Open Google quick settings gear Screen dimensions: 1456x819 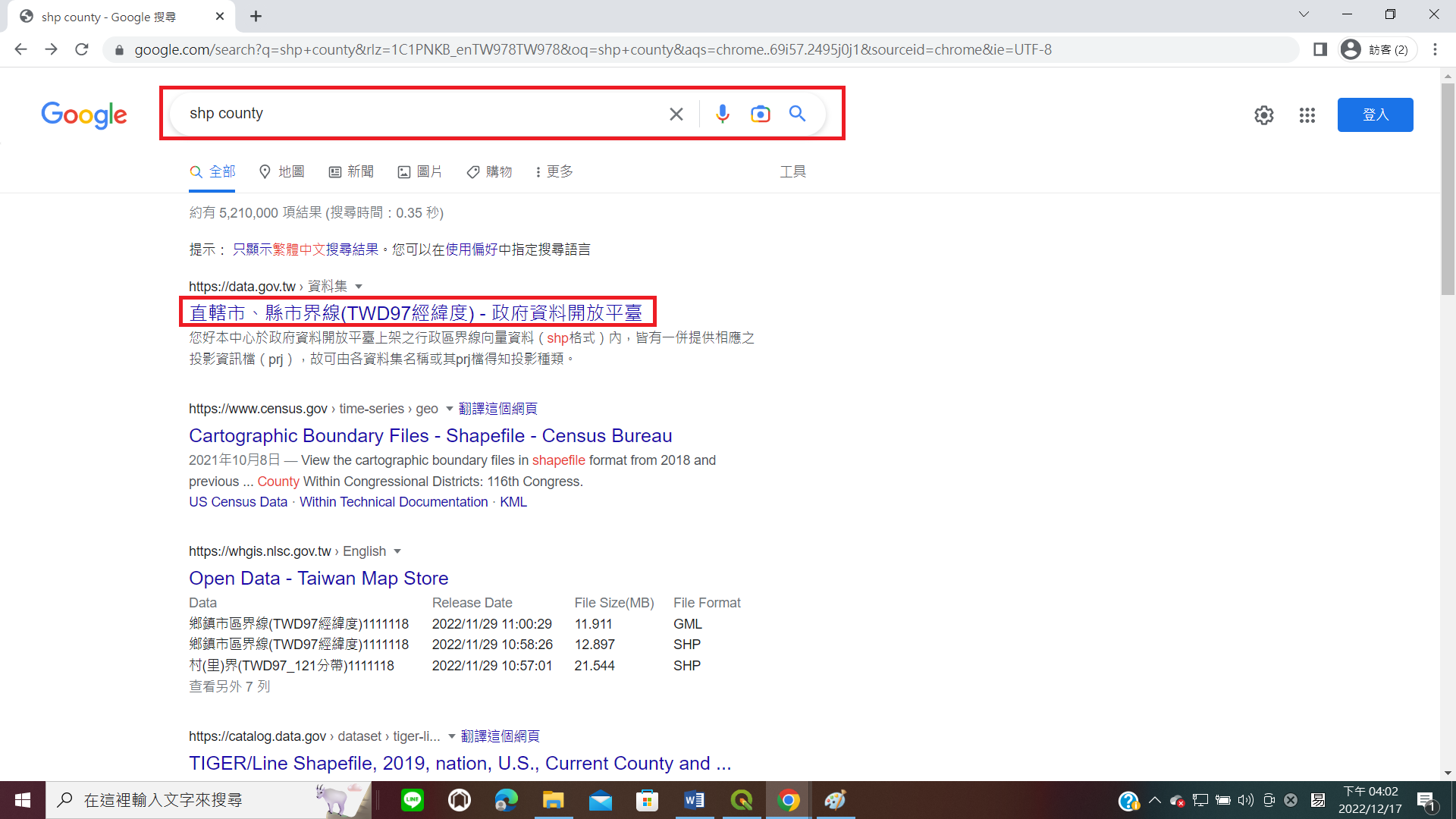click(1263, 115)
